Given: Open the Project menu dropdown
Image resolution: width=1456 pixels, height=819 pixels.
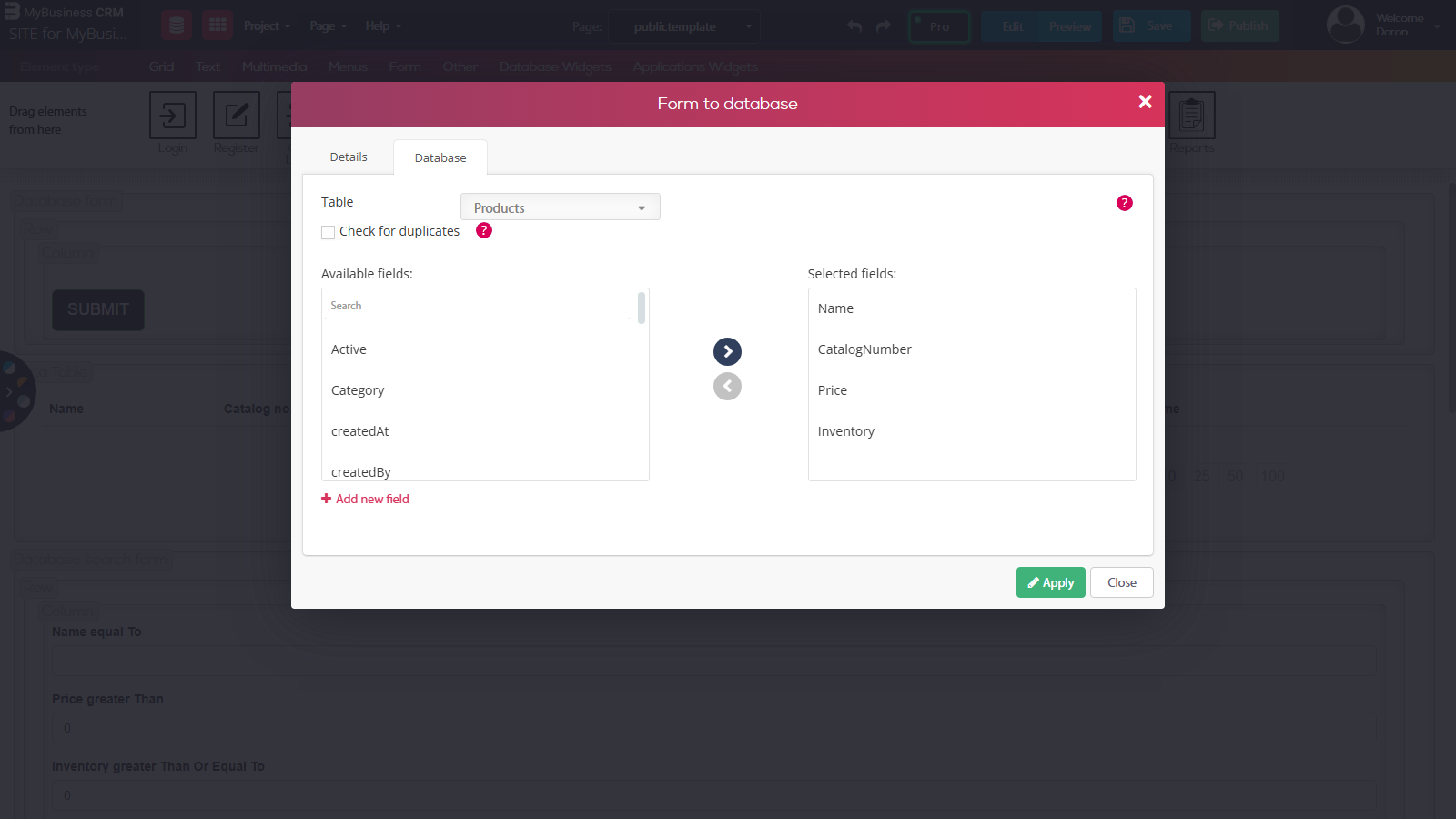Looking at the screenshot, I should point(267,25).
